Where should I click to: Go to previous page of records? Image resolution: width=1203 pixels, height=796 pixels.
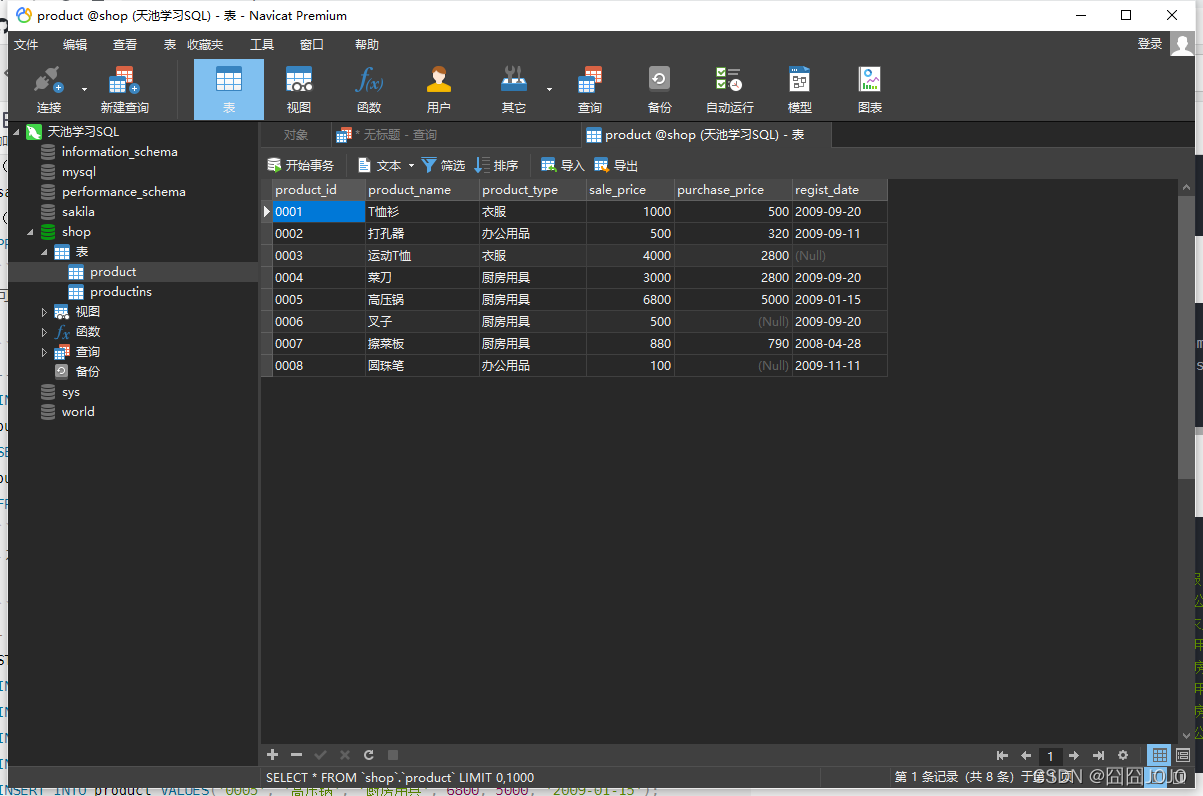(1026, 756)
